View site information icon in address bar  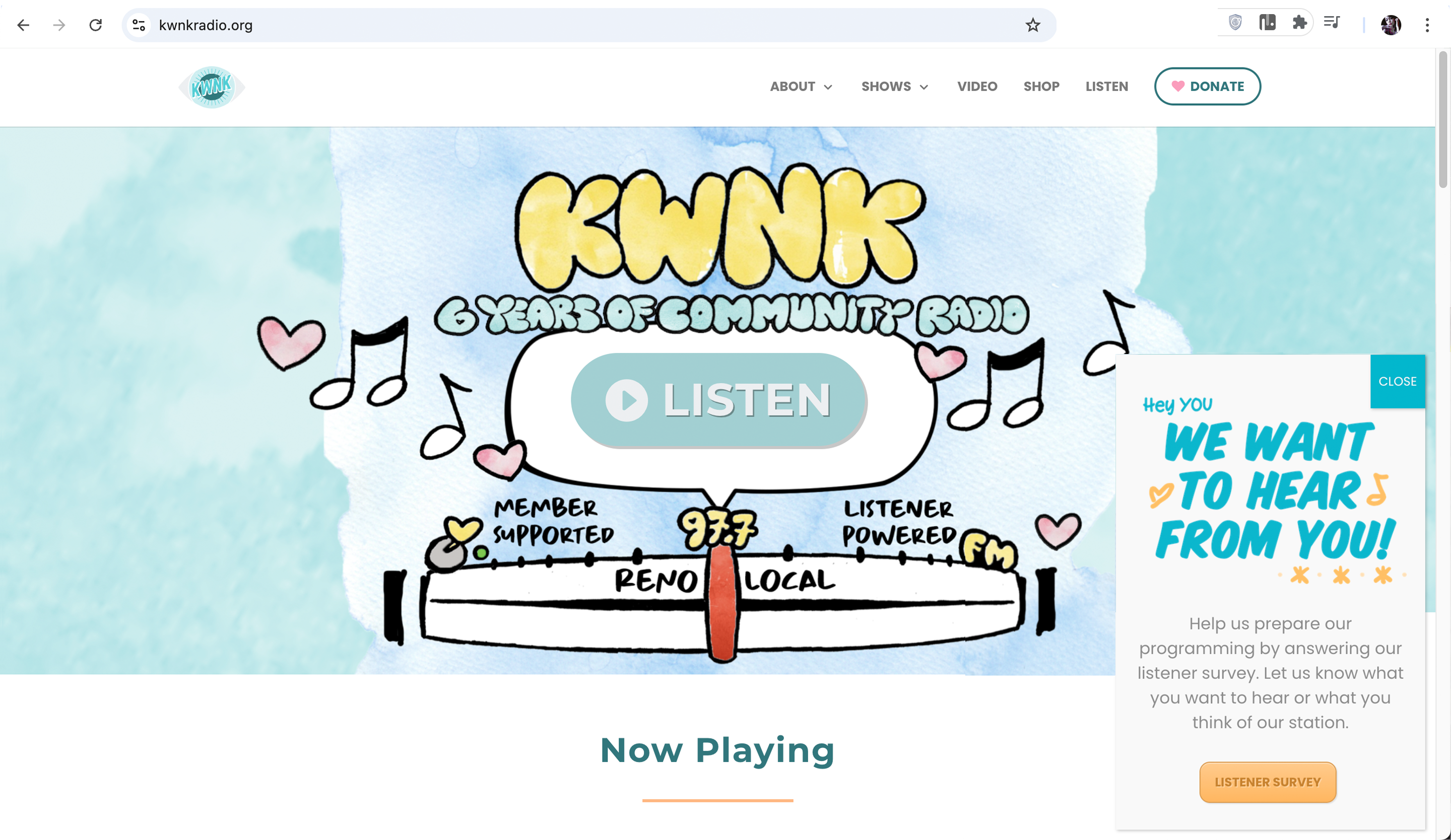[x=139, y=25]
